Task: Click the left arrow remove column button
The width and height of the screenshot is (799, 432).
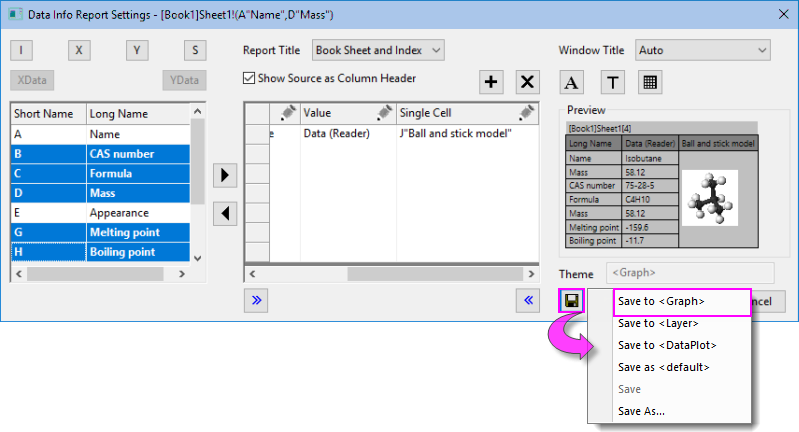Action: coord(225,213)
